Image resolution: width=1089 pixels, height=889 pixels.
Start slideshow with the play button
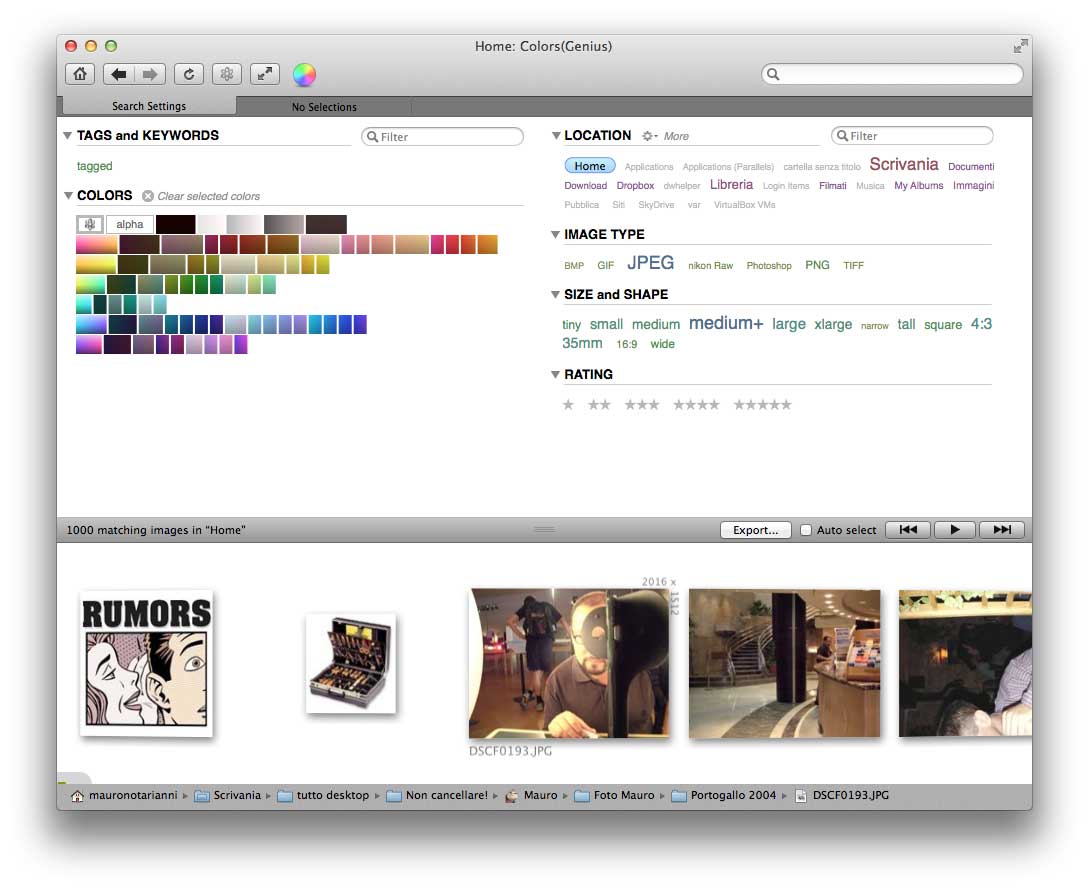pos(954,530)
